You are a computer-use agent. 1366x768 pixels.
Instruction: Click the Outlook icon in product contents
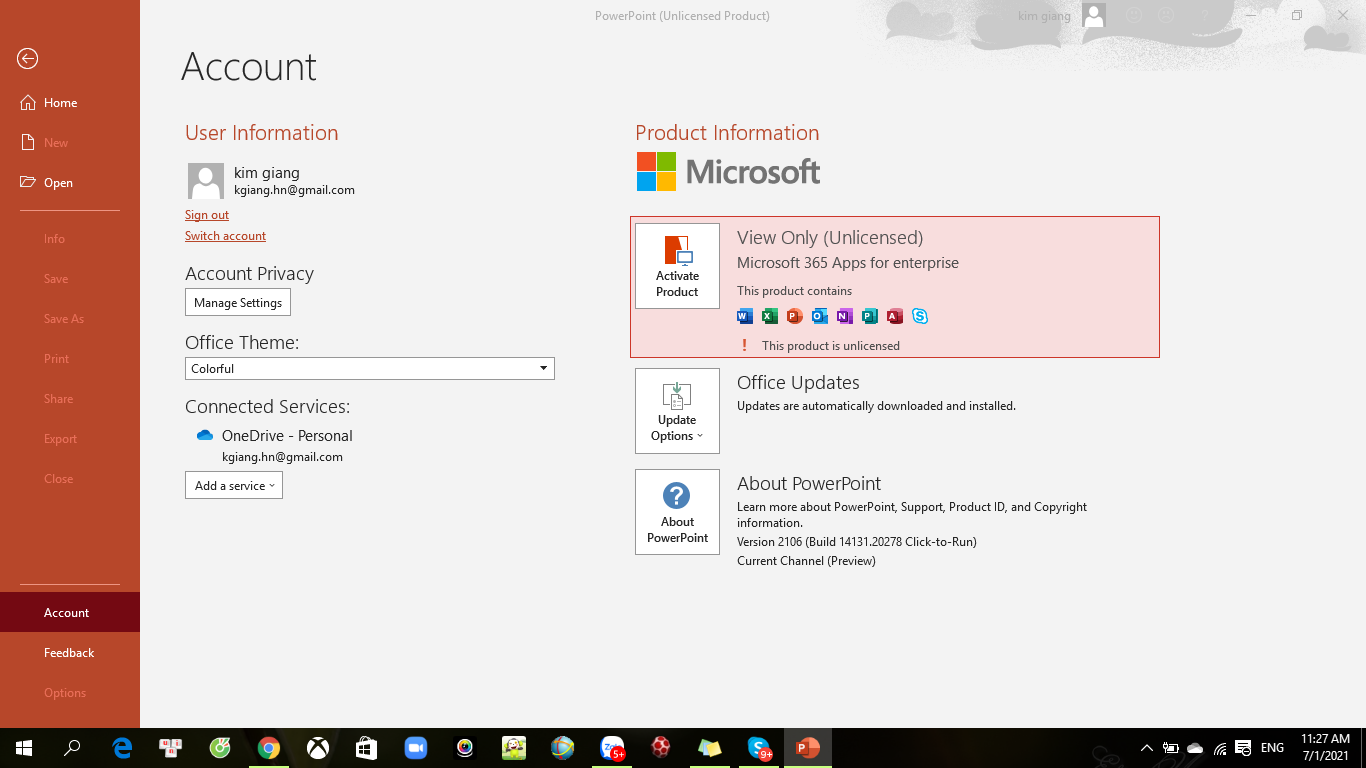point(820,316)
